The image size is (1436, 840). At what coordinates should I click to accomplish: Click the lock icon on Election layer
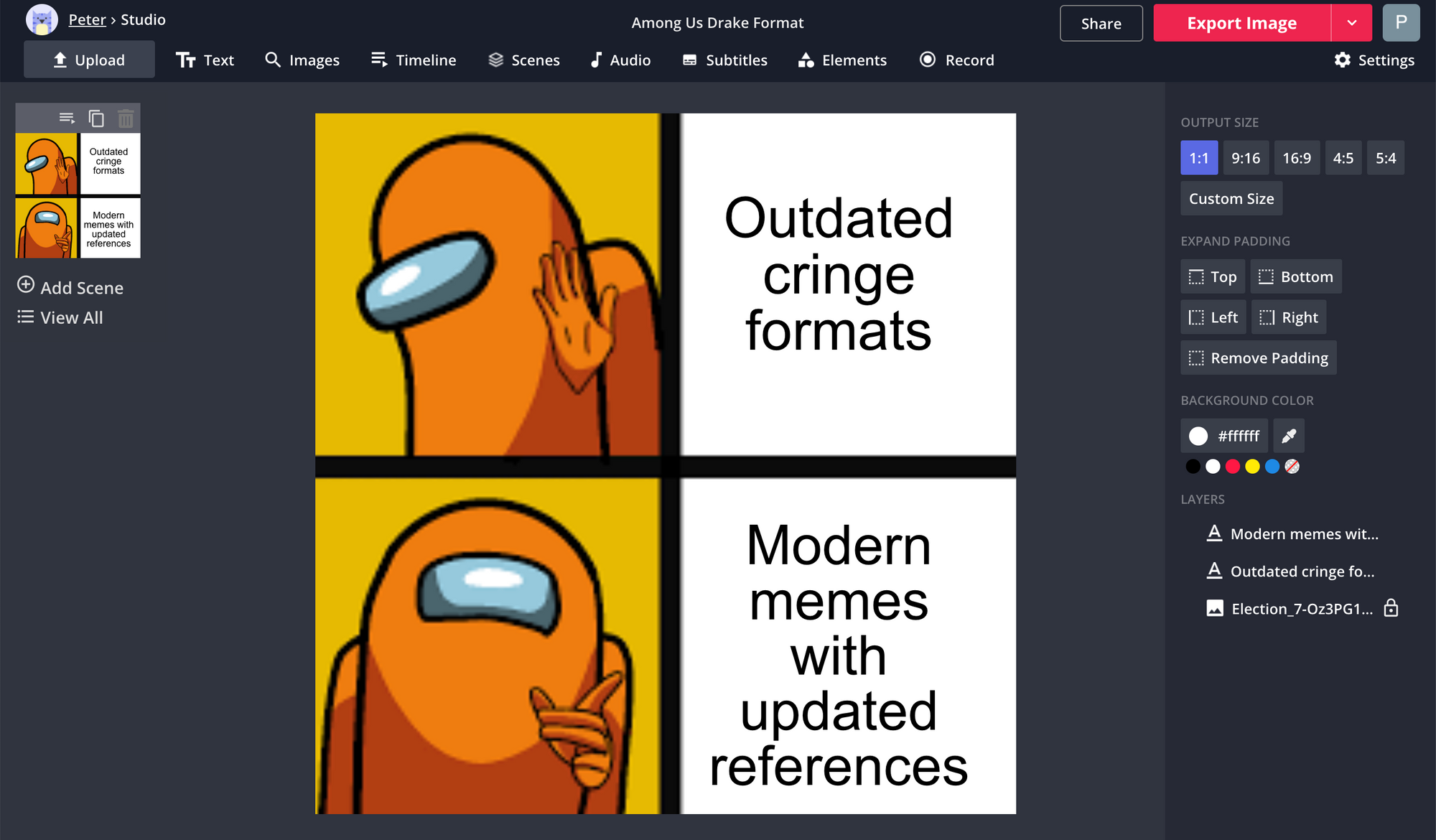pos(1391,608)
